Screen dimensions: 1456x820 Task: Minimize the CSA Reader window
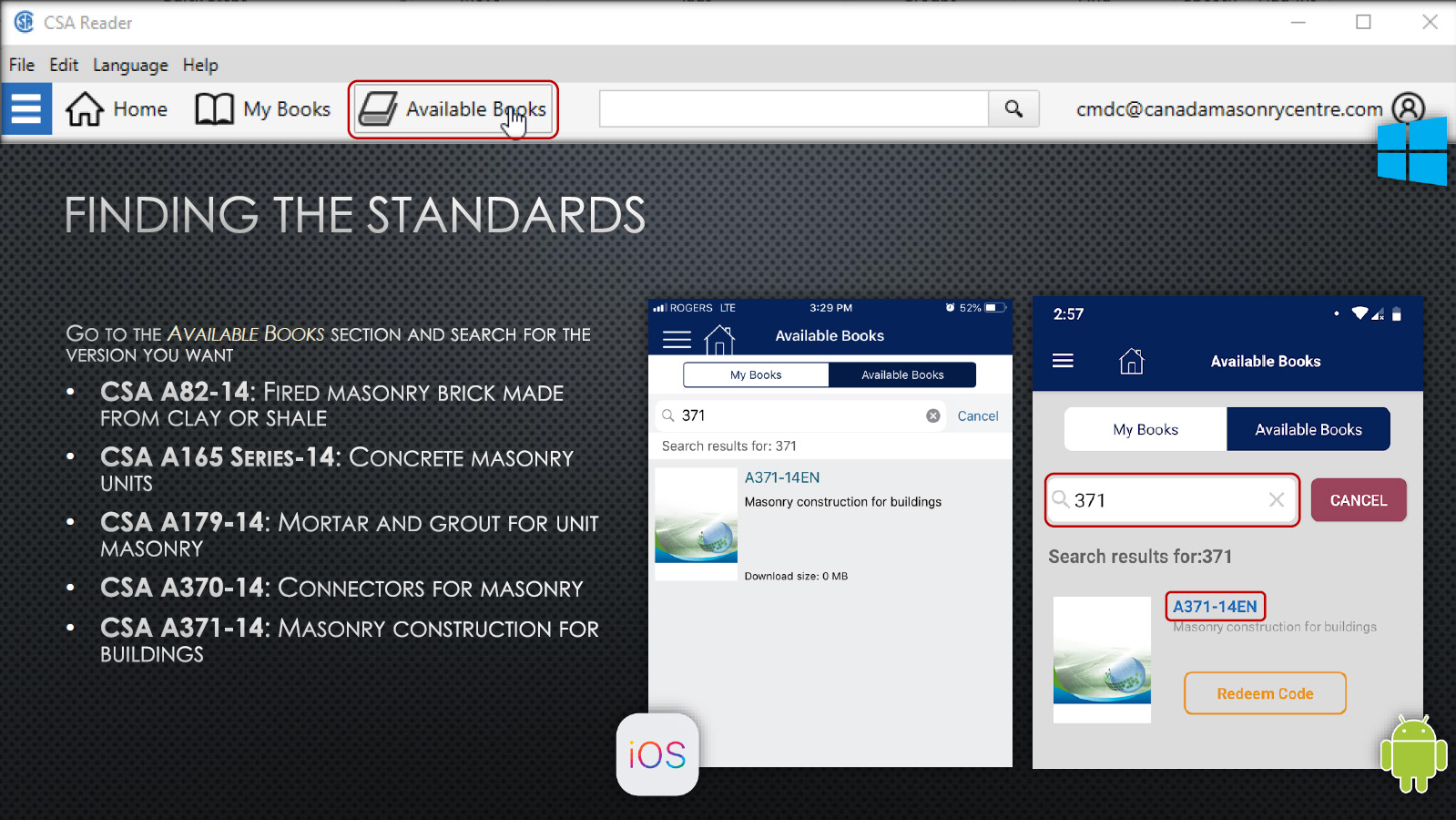[x=1298, y=22]
